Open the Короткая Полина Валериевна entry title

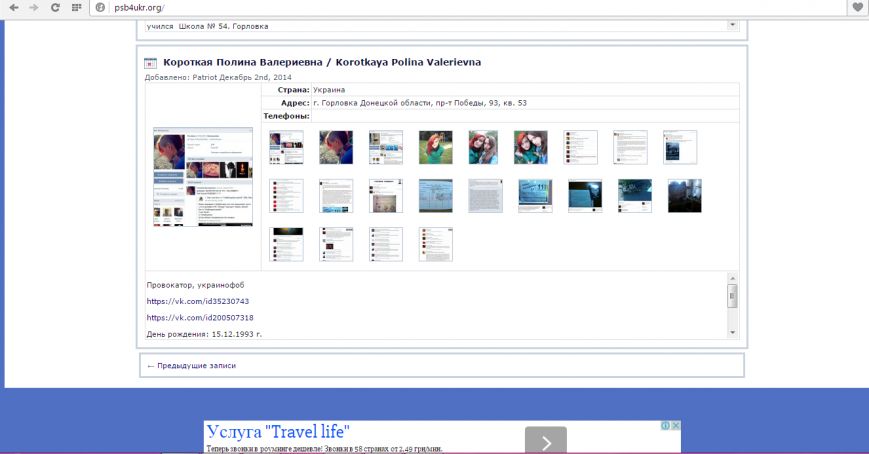click(x=322, y=62)
